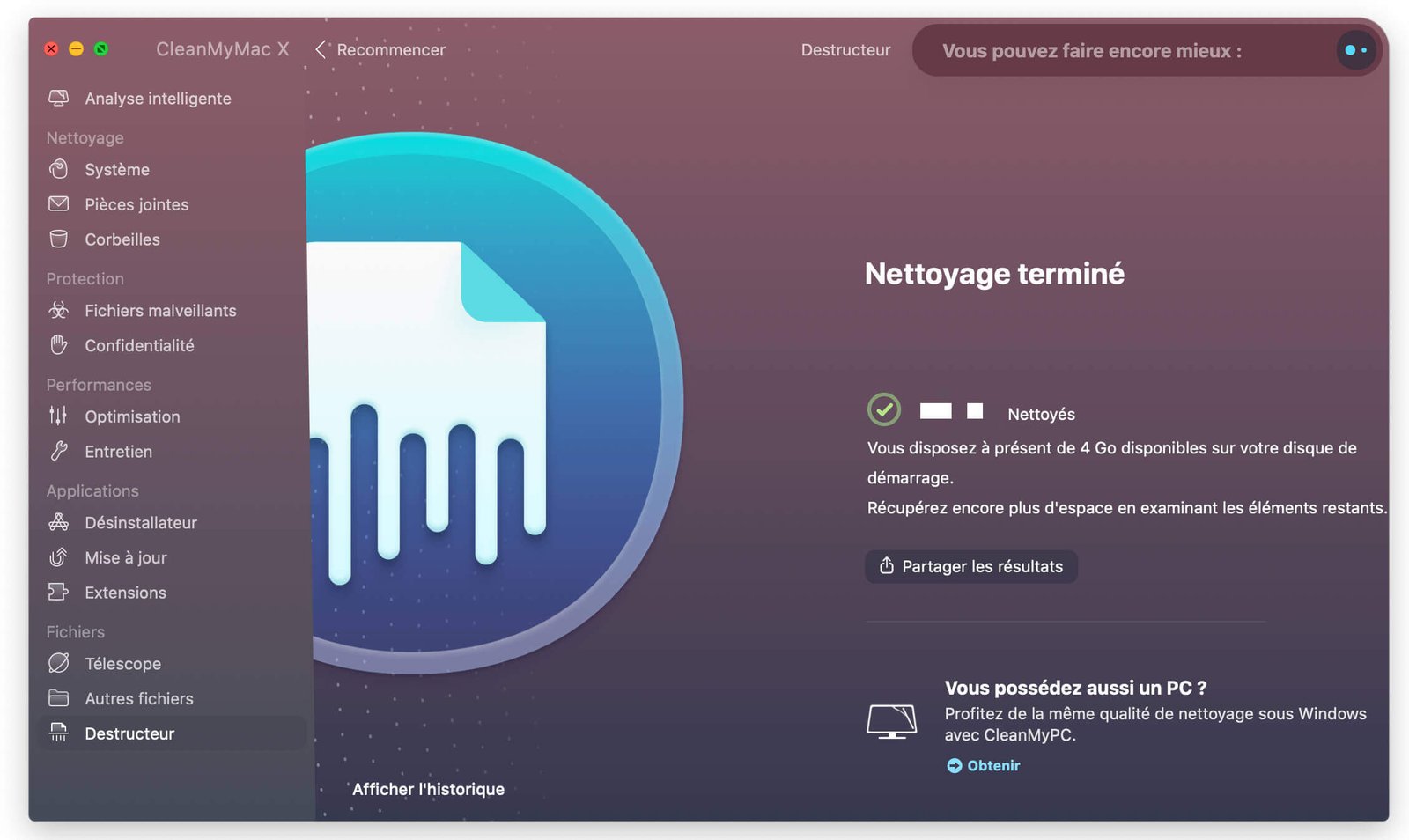The width and height of the screenshot is (1409, 840).
Task: Click the 'Nettoyage terminé' heading
Action: [994, 274]
